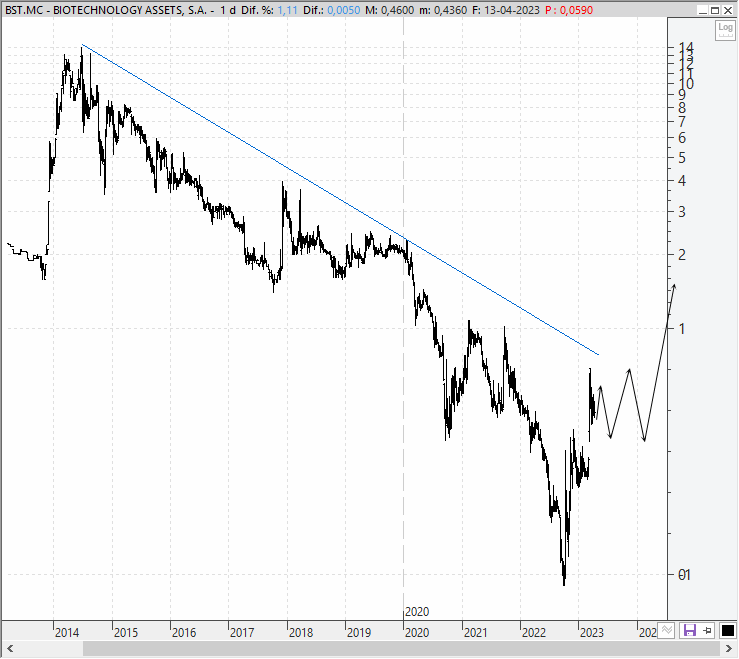
Task: Click the price level 4 axis label
Action: pos(682,181)
